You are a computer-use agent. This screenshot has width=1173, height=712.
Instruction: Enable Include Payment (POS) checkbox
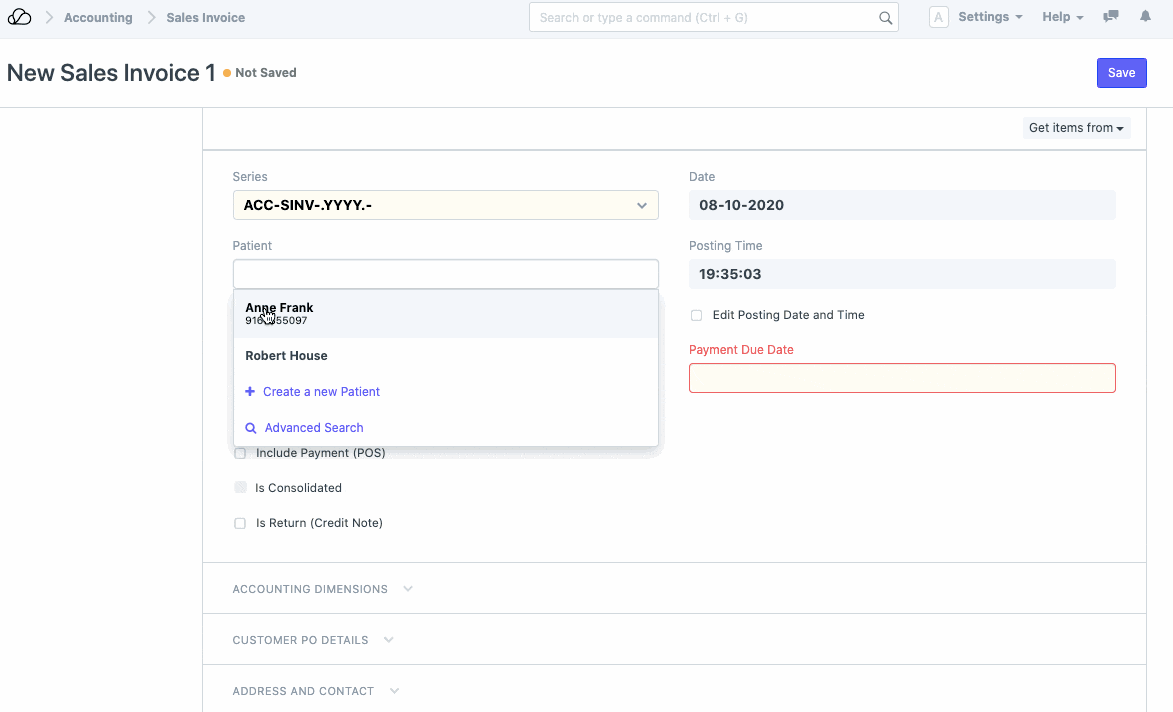pos(240,453)
